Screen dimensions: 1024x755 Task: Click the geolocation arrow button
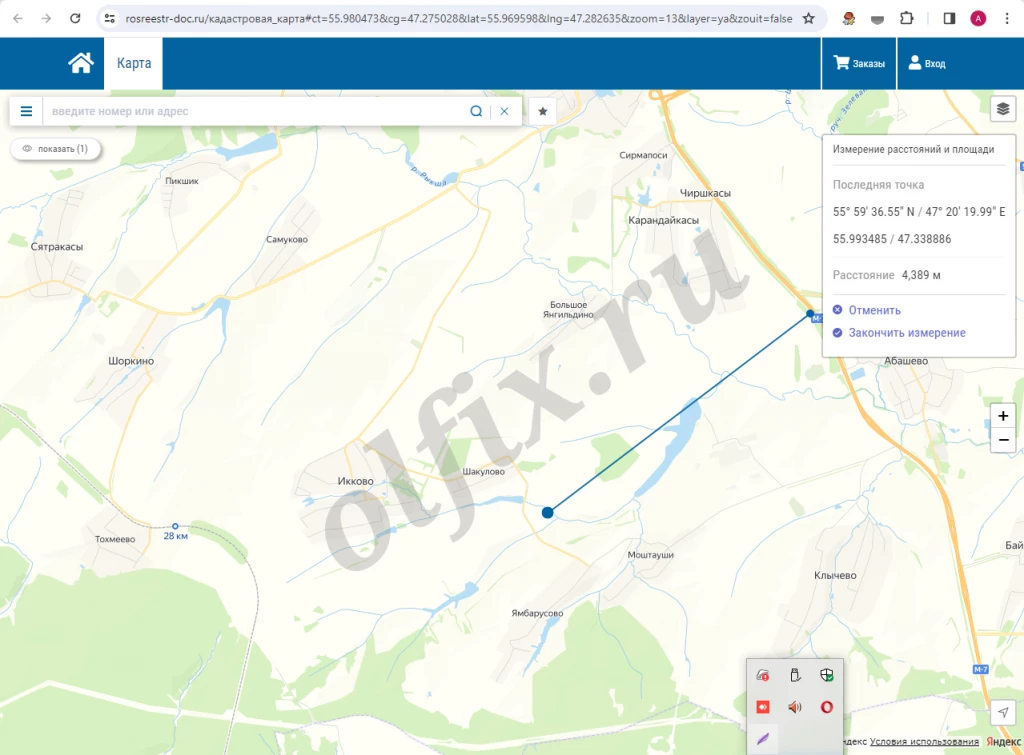(1003, 712)
